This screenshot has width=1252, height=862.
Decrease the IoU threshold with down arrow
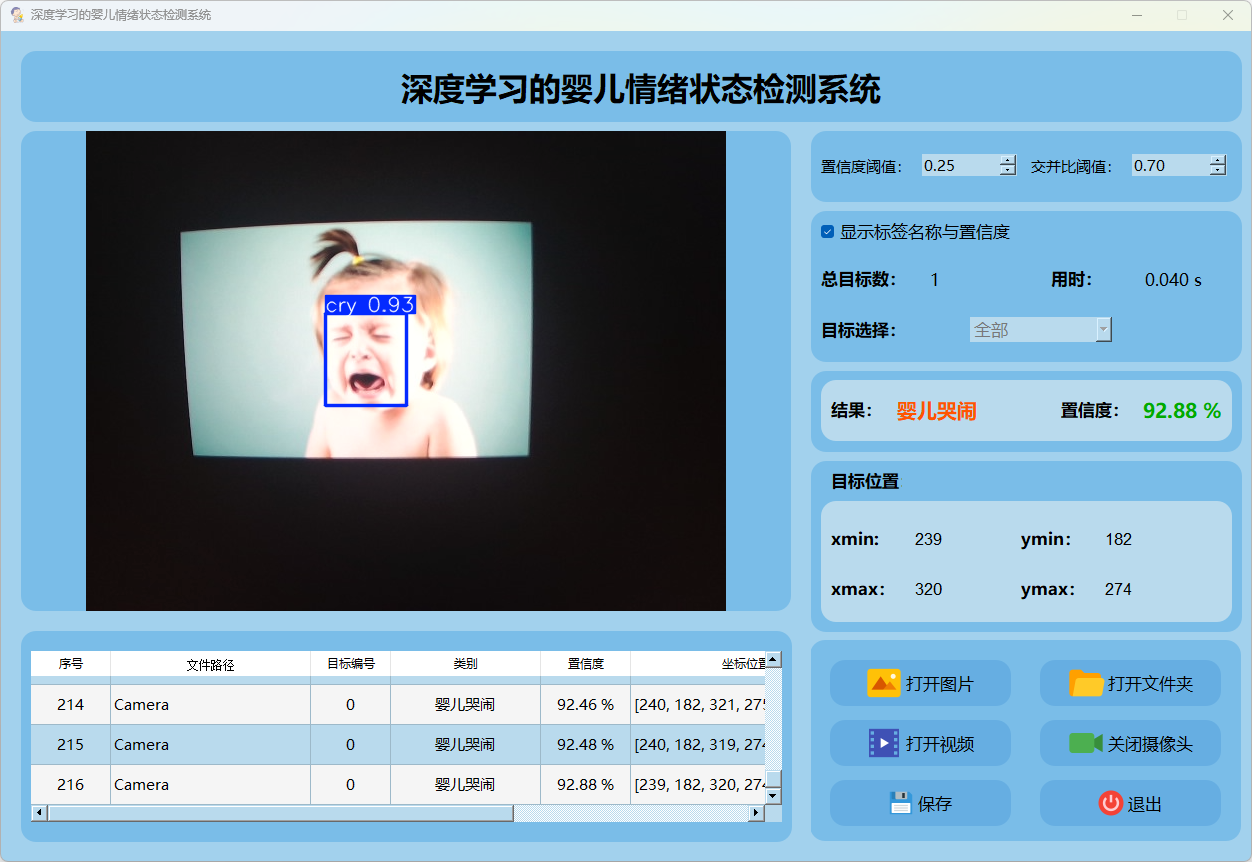coord(1217,171)
